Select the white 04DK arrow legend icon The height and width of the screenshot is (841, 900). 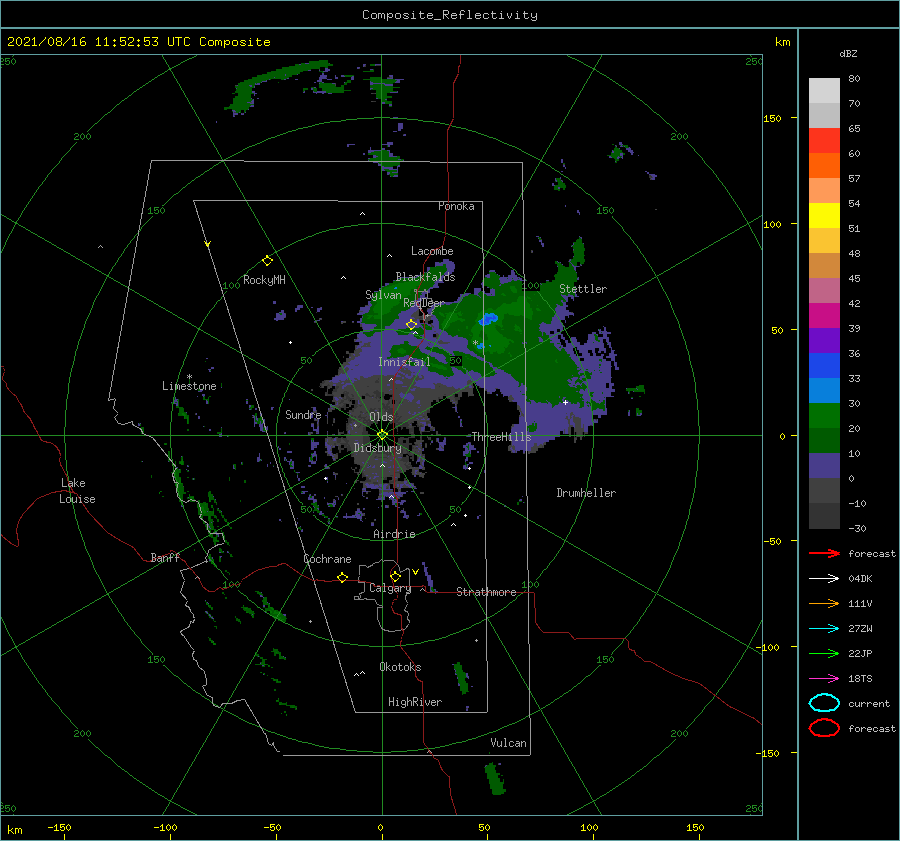[x=824, y=578]
